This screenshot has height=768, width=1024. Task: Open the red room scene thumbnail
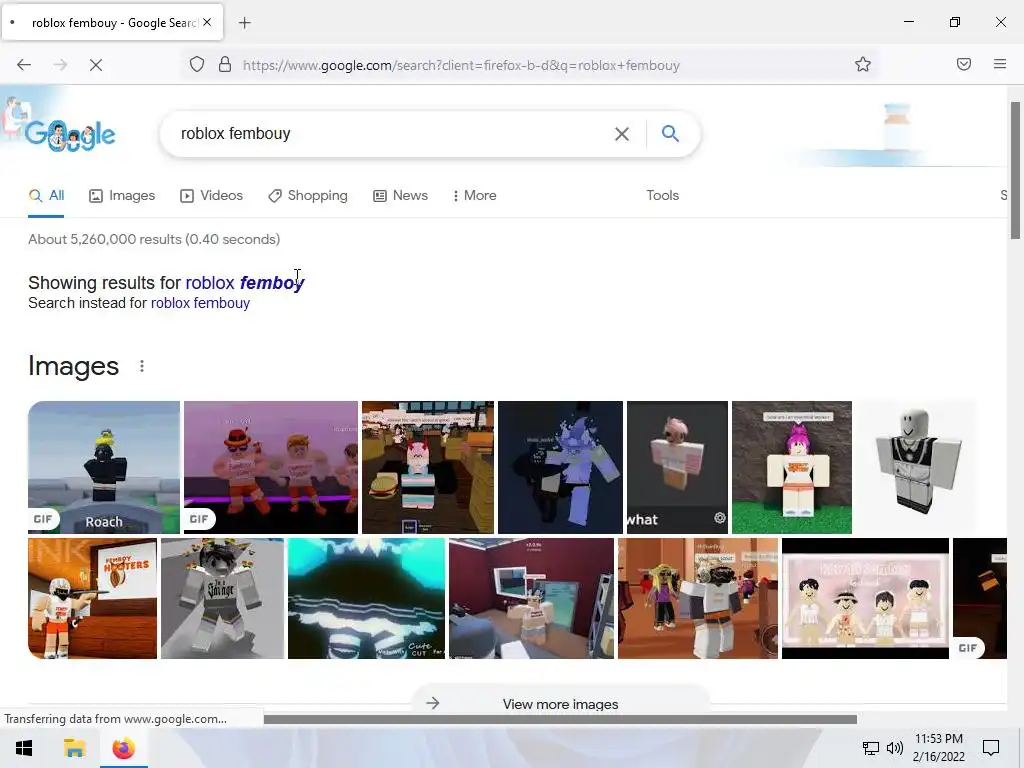(532, 598)
